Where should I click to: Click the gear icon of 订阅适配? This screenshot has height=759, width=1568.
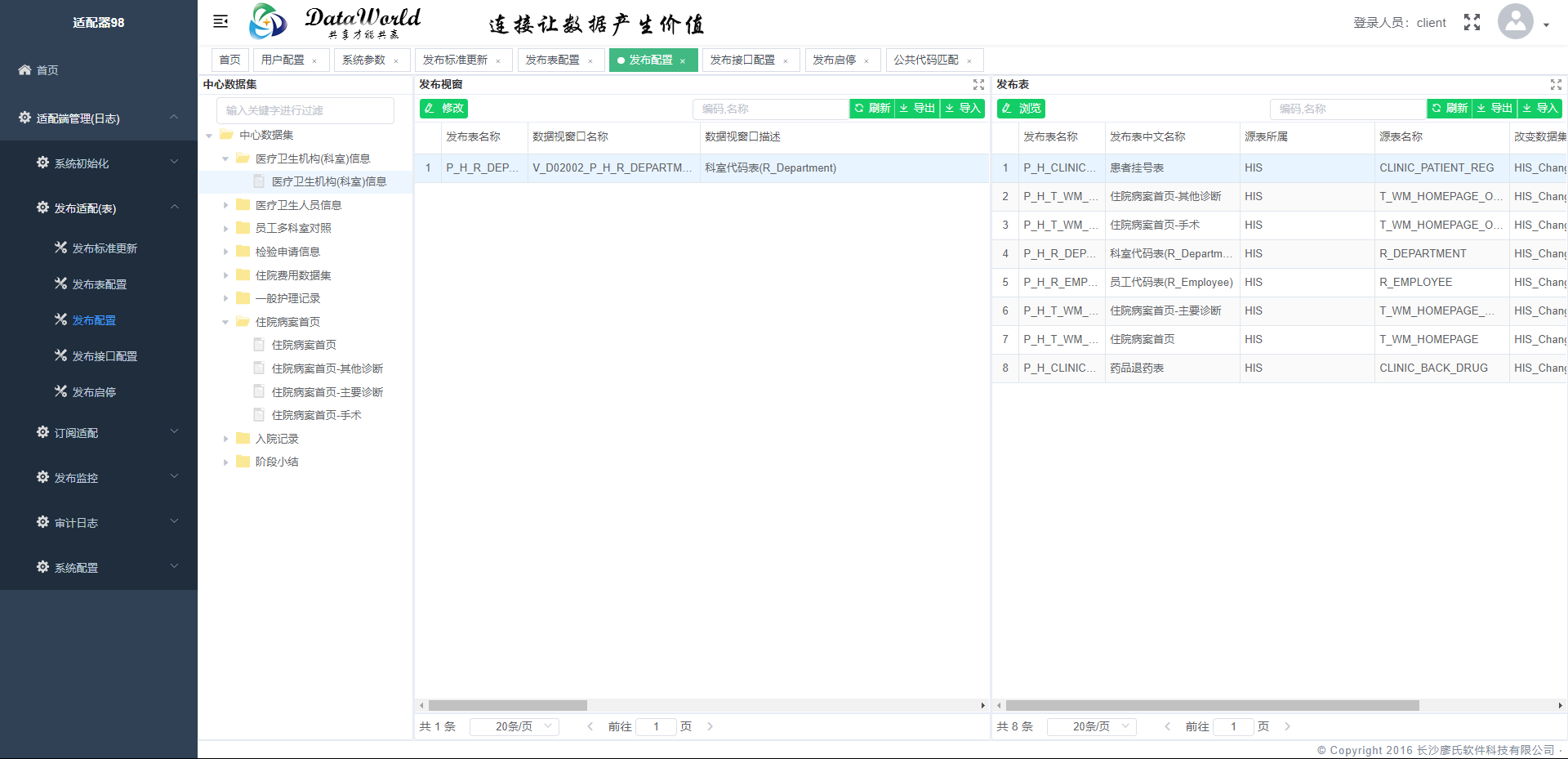click(42, 432)
